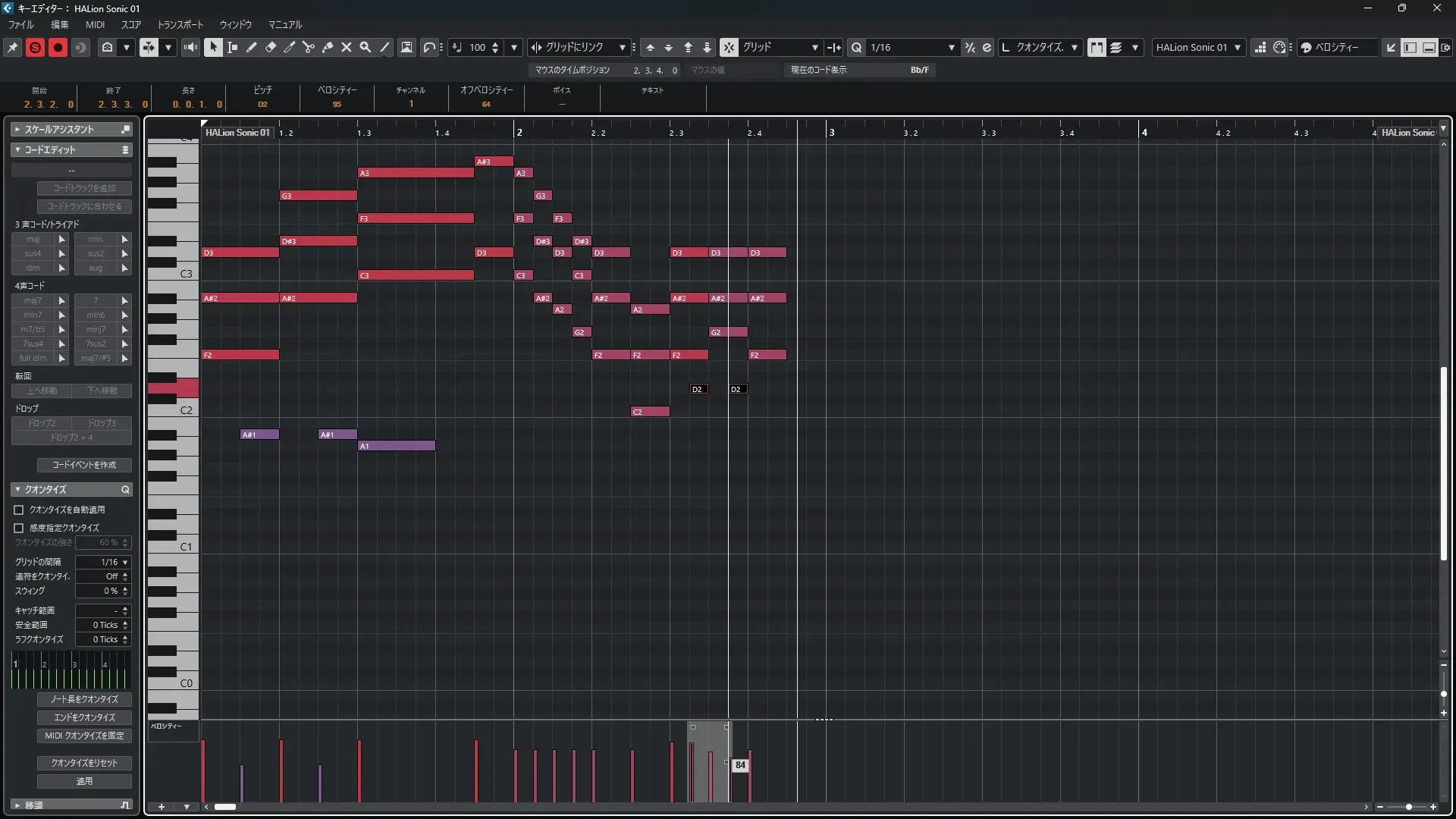Select the Draw pencil tool
The height and width of the screenshot is (819, 1456).
pyautogui.click(x=251, y=47)
